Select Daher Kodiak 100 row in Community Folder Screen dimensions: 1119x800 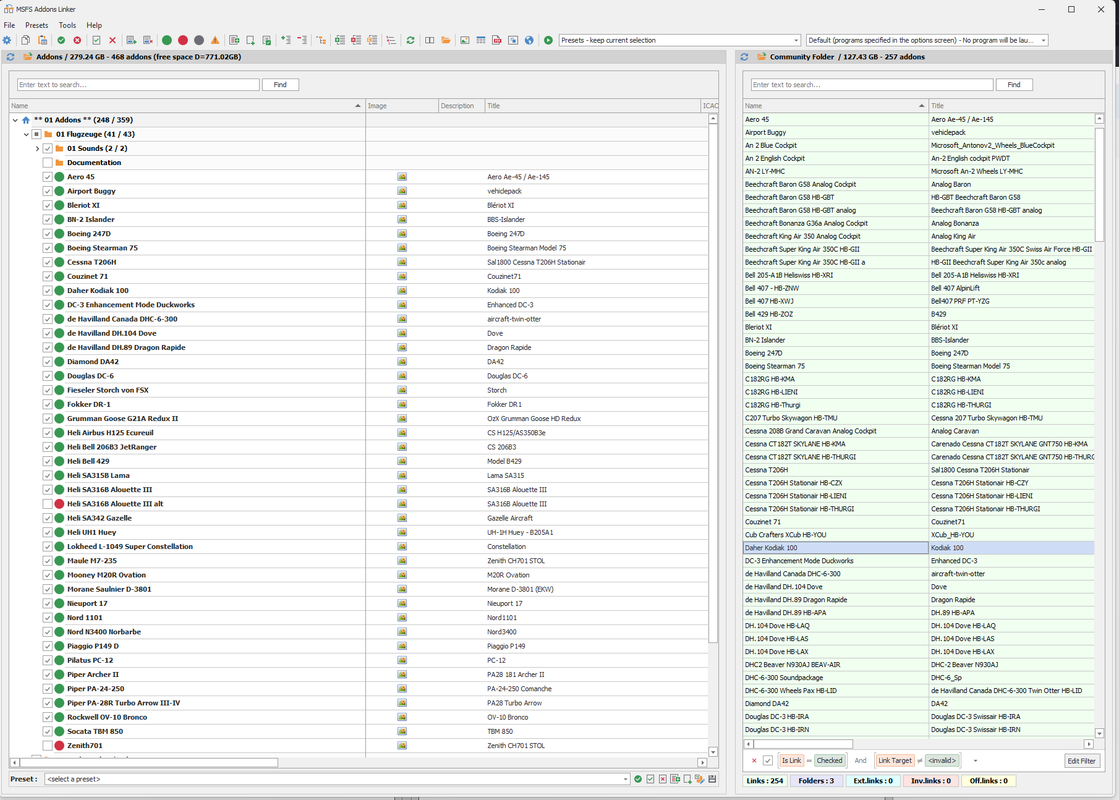(918, 548)
